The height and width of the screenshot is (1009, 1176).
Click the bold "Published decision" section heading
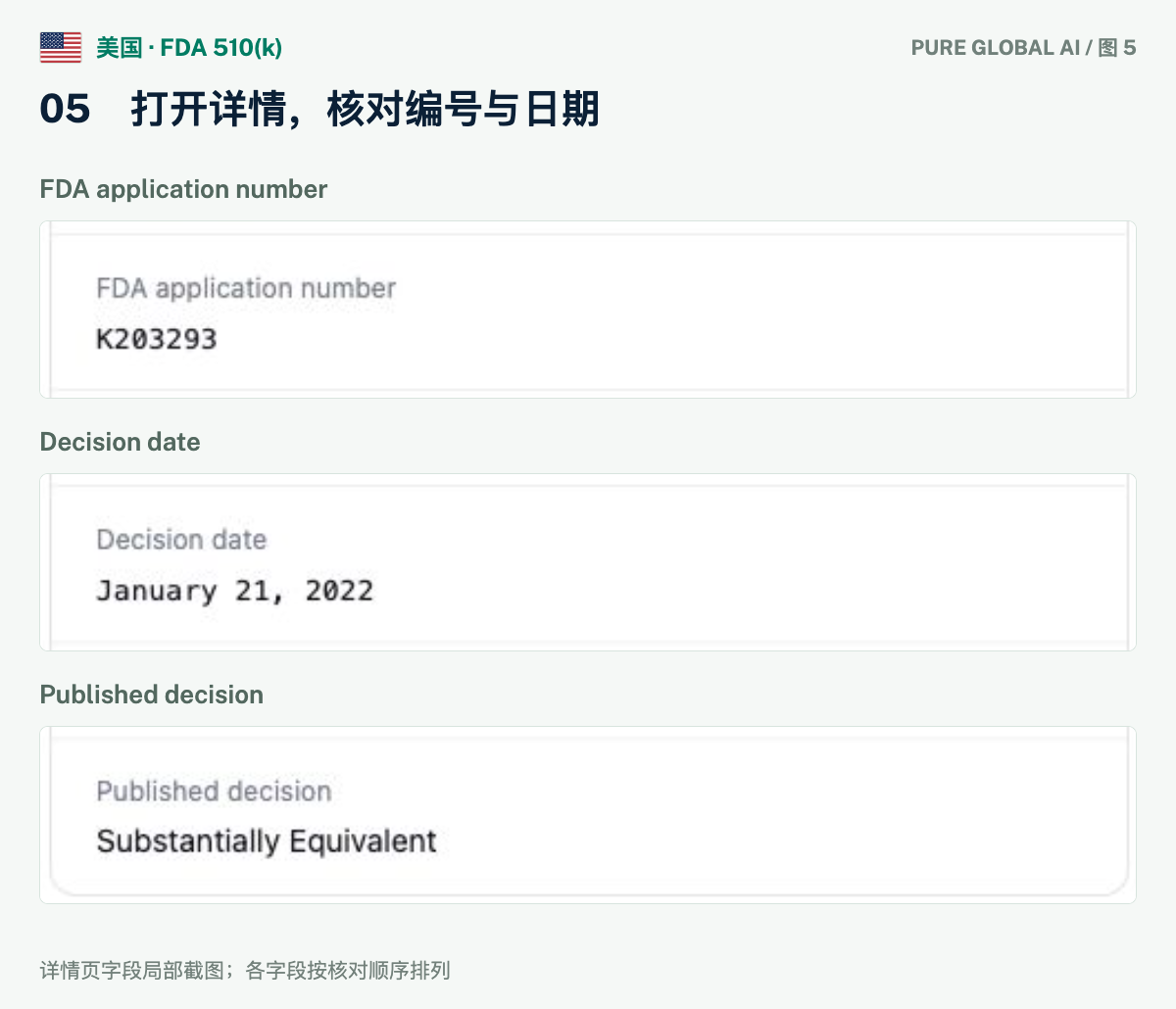click(152, 695)
